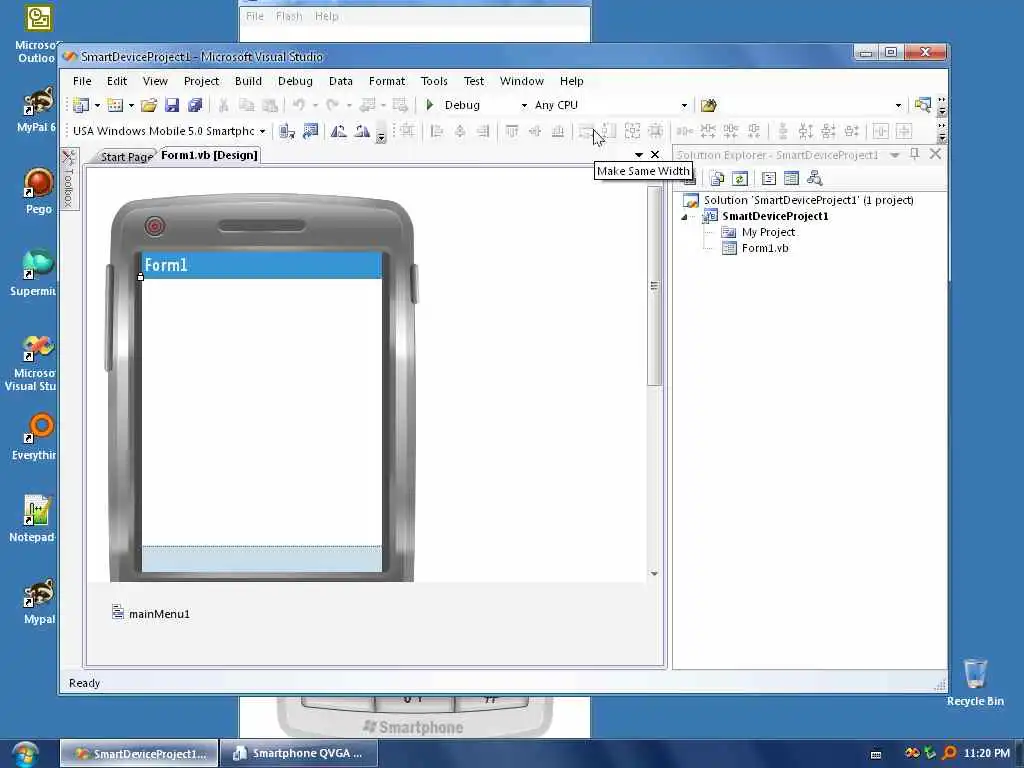Click the Save All icon
The width and height of the screenshot is (1024, 768).
[x=195, y=105]
